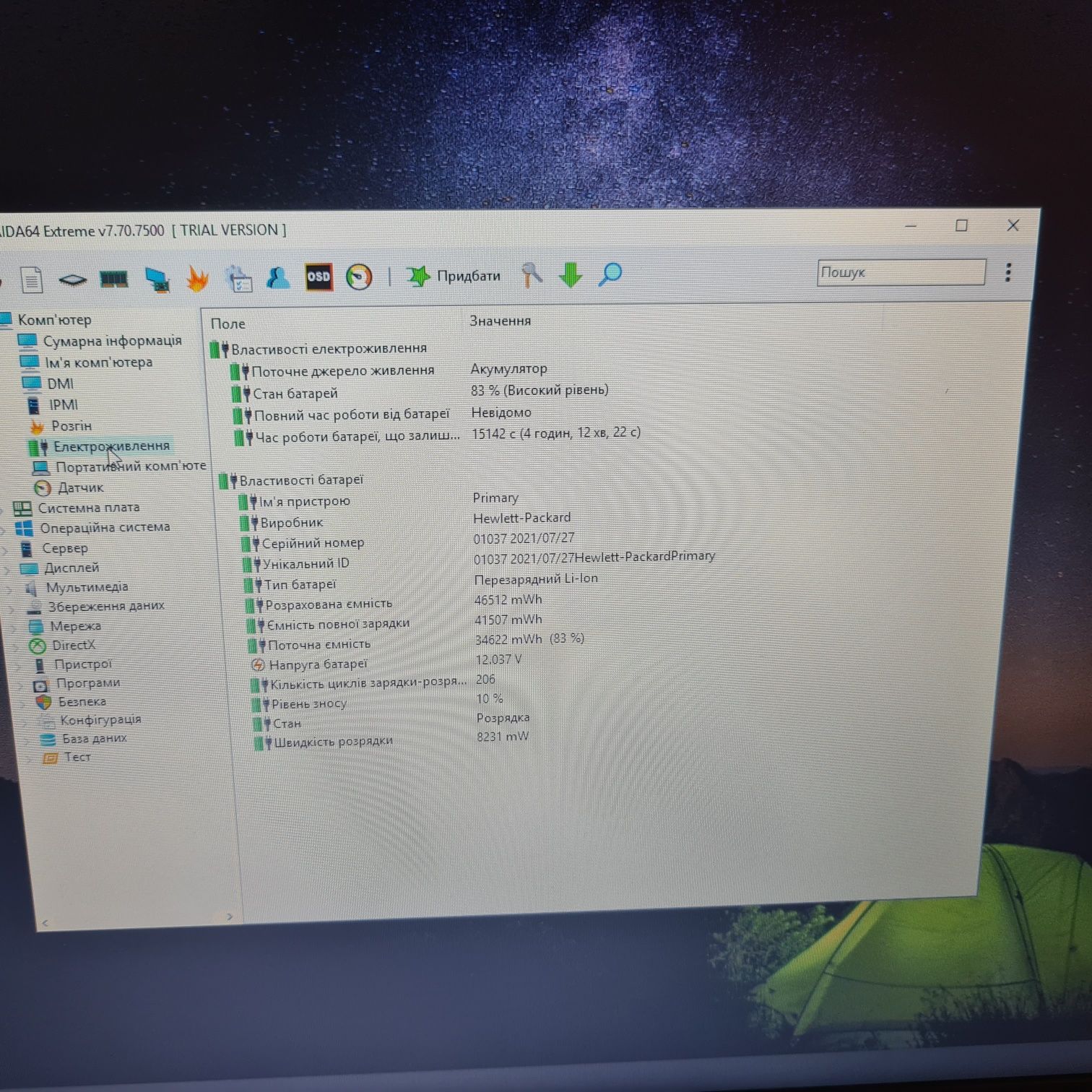This screenshot has width=1092, height=1092.
Task: Click the key license toolbar icon
Action: click(x=532, y=275)
